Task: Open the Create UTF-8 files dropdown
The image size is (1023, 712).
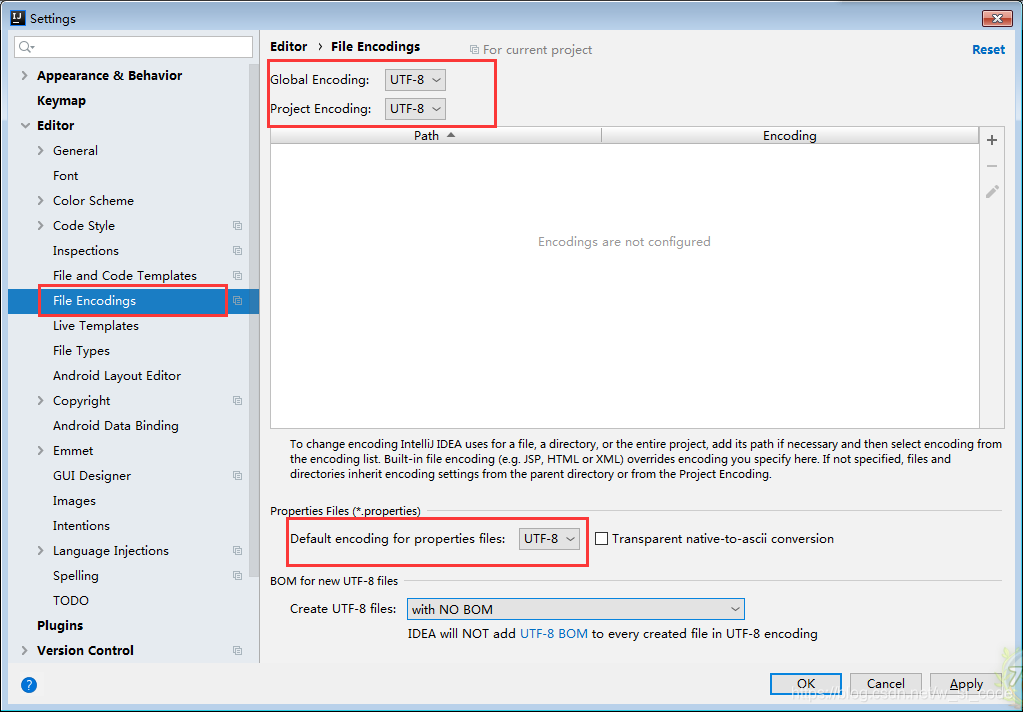Action: tap(575, 609)
